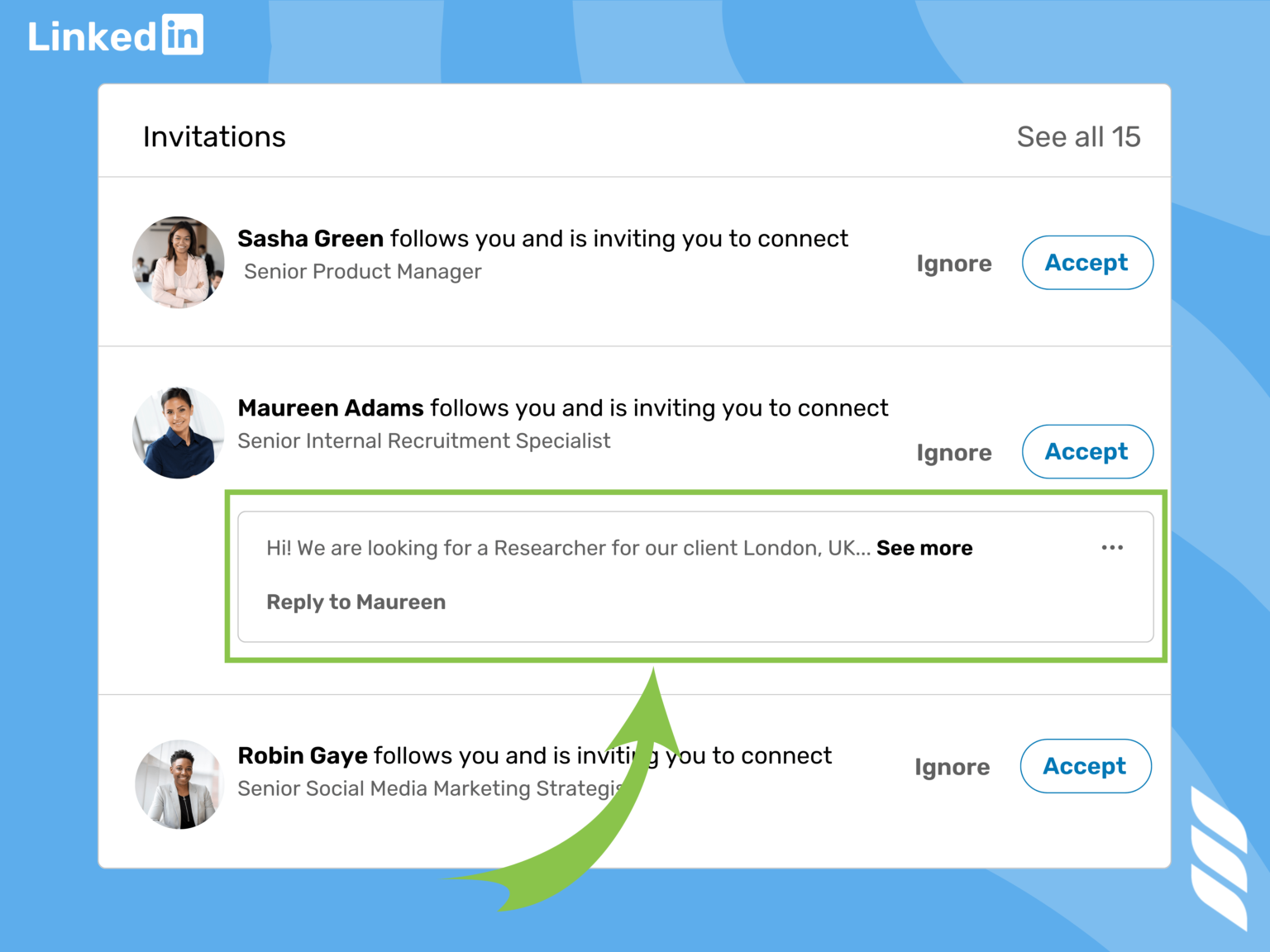The image size is (1270, 952).
Task: Accept Maureen Adams' invitation
Action: coord(1086,452)
